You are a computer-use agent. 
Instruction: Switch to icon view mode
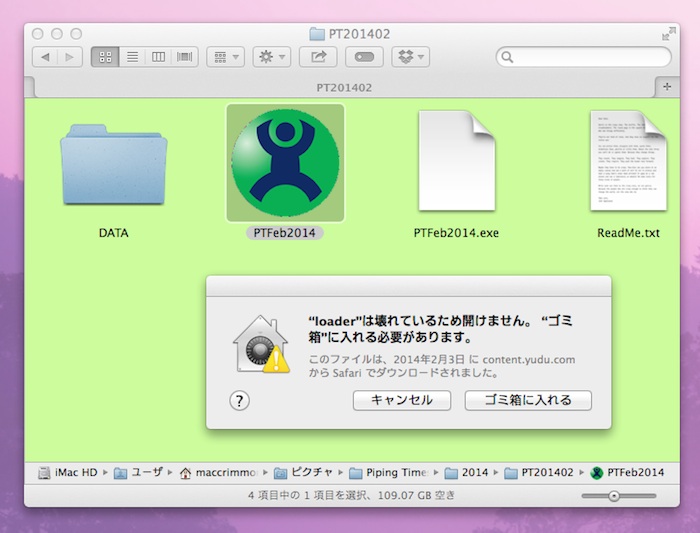[x=105, y=57]
